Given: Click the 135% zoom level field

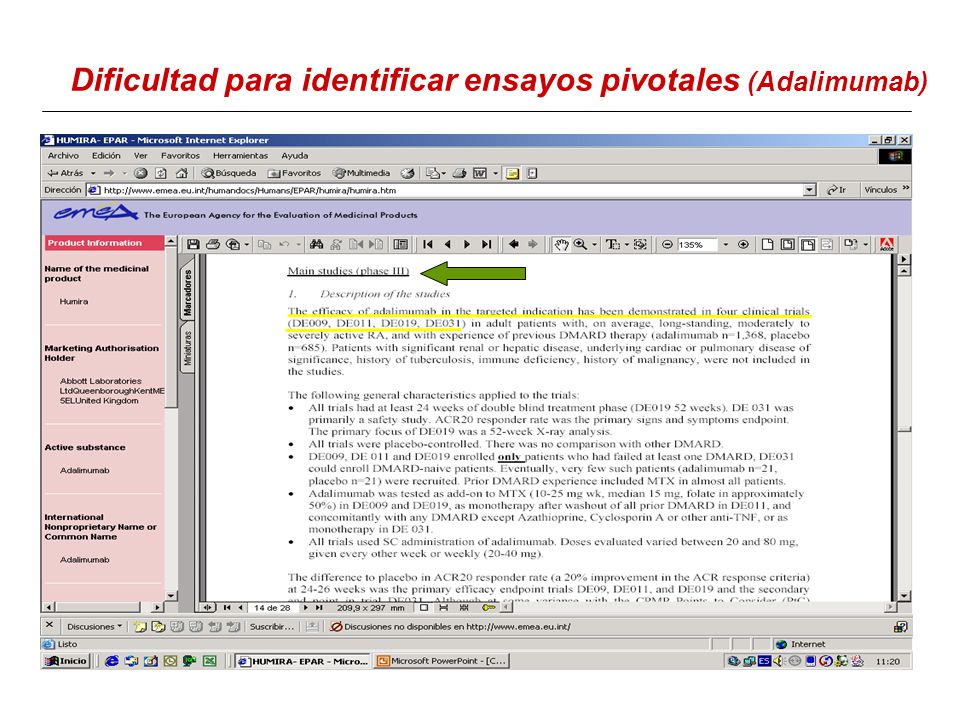Looking at the screenshot, I should pyautogui.click(x=697, y=244).
